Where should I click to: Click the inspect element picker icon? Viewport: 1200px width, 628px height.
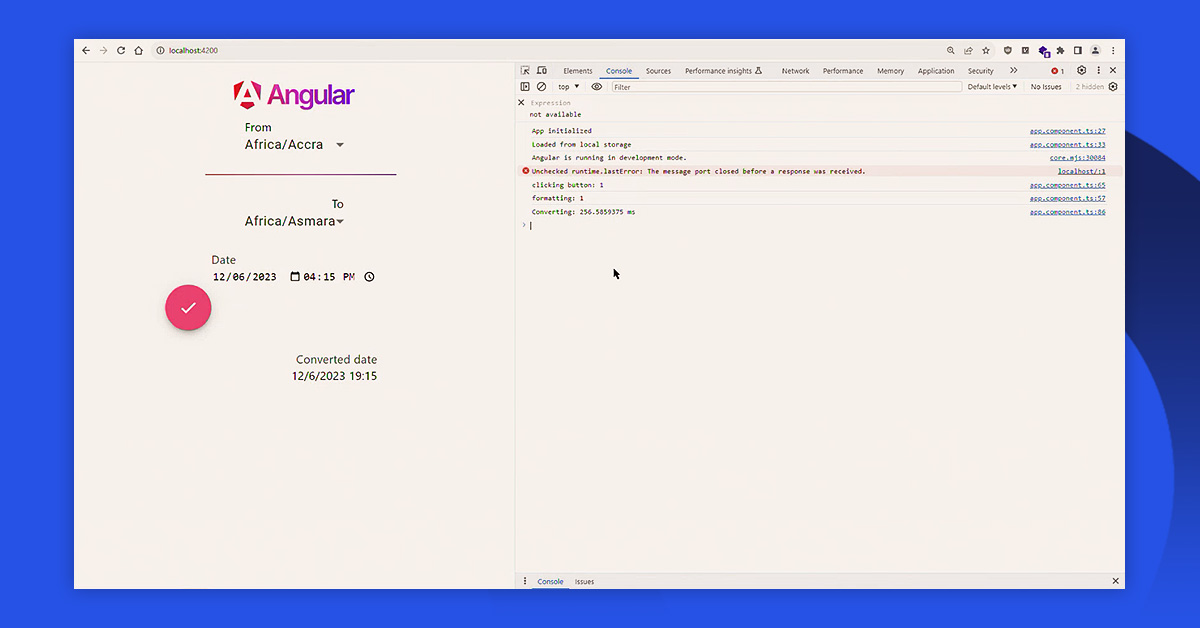pos(525,71)
